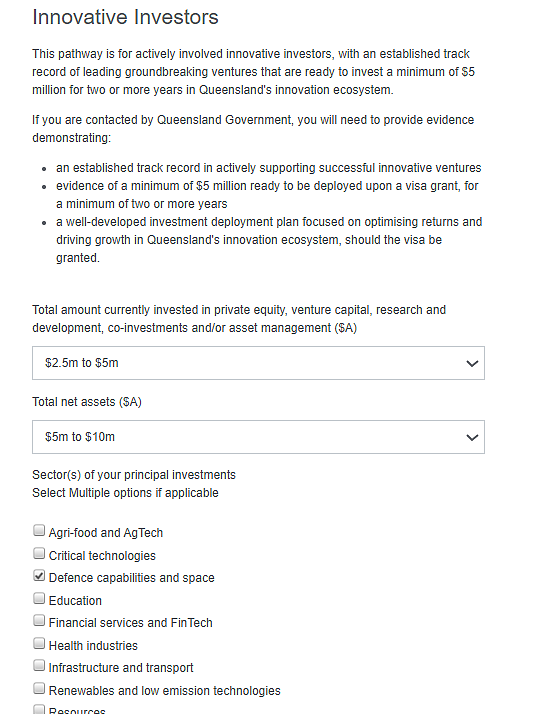Click the Health industries label text
The width and height of the screenshot is (543, 714).
(x=93, y=646)
